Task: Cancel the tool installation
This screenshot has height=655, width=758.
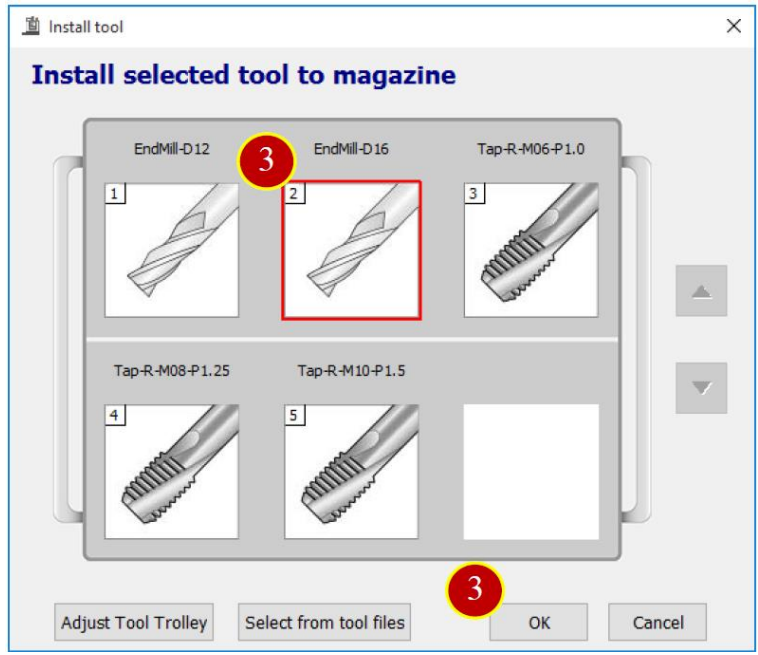Action: (657, 622)
